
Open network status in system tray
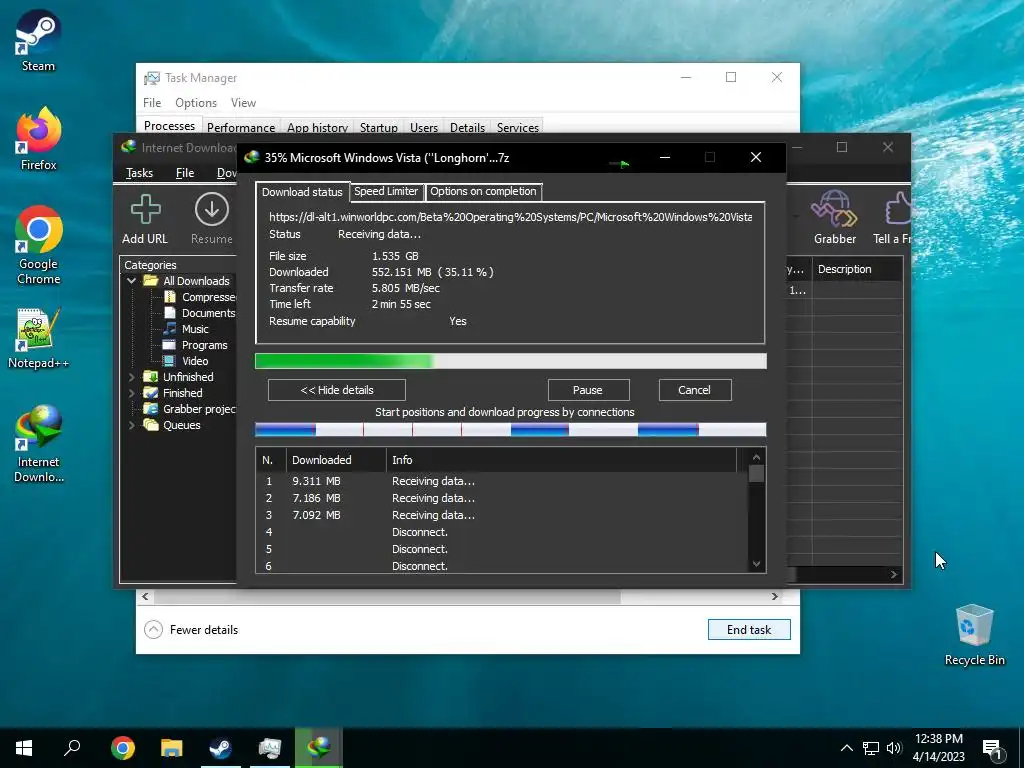871,748
